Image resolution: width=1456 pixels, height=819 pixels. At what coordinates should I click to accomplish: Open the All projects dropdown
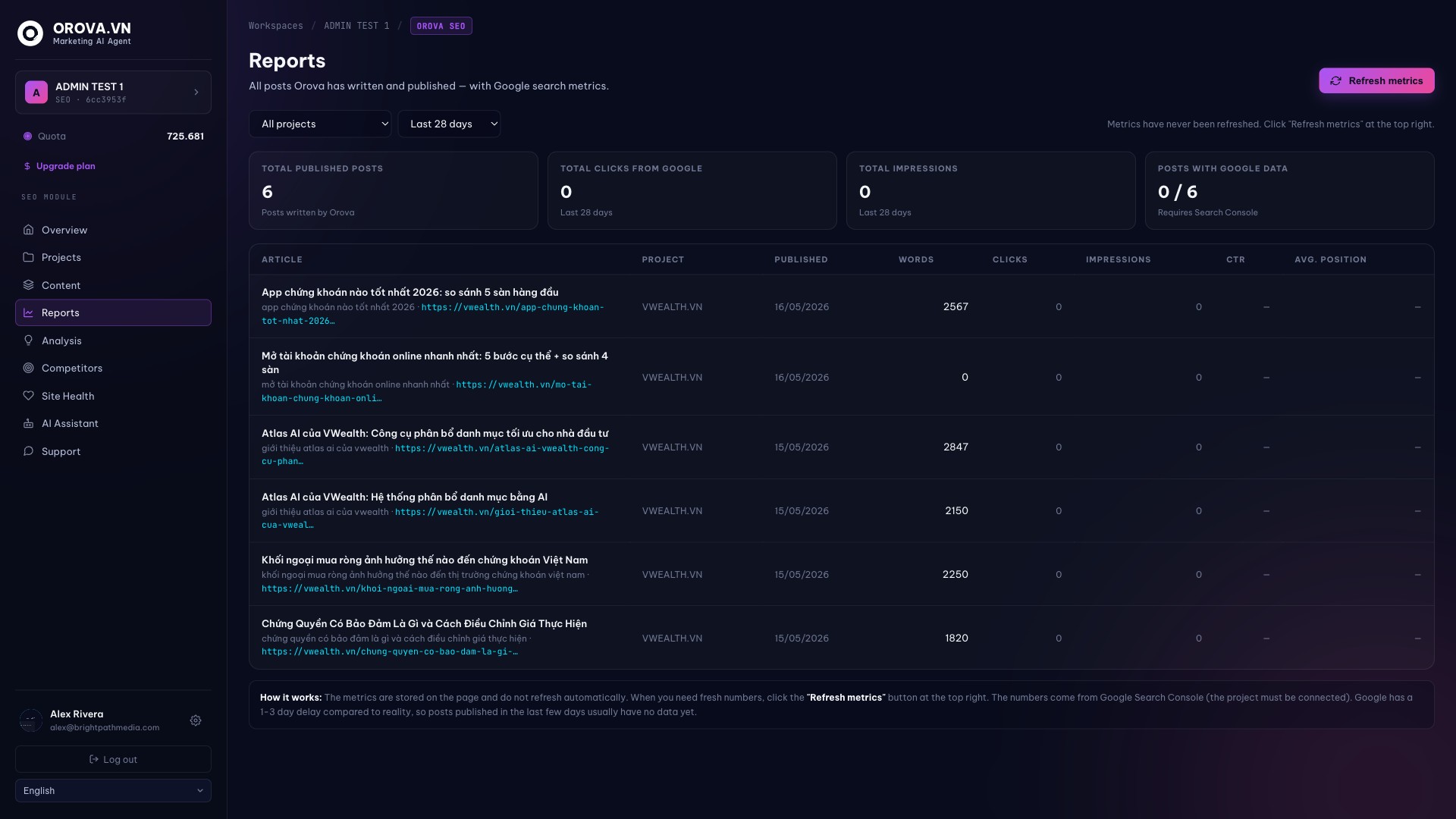[320, 124]
